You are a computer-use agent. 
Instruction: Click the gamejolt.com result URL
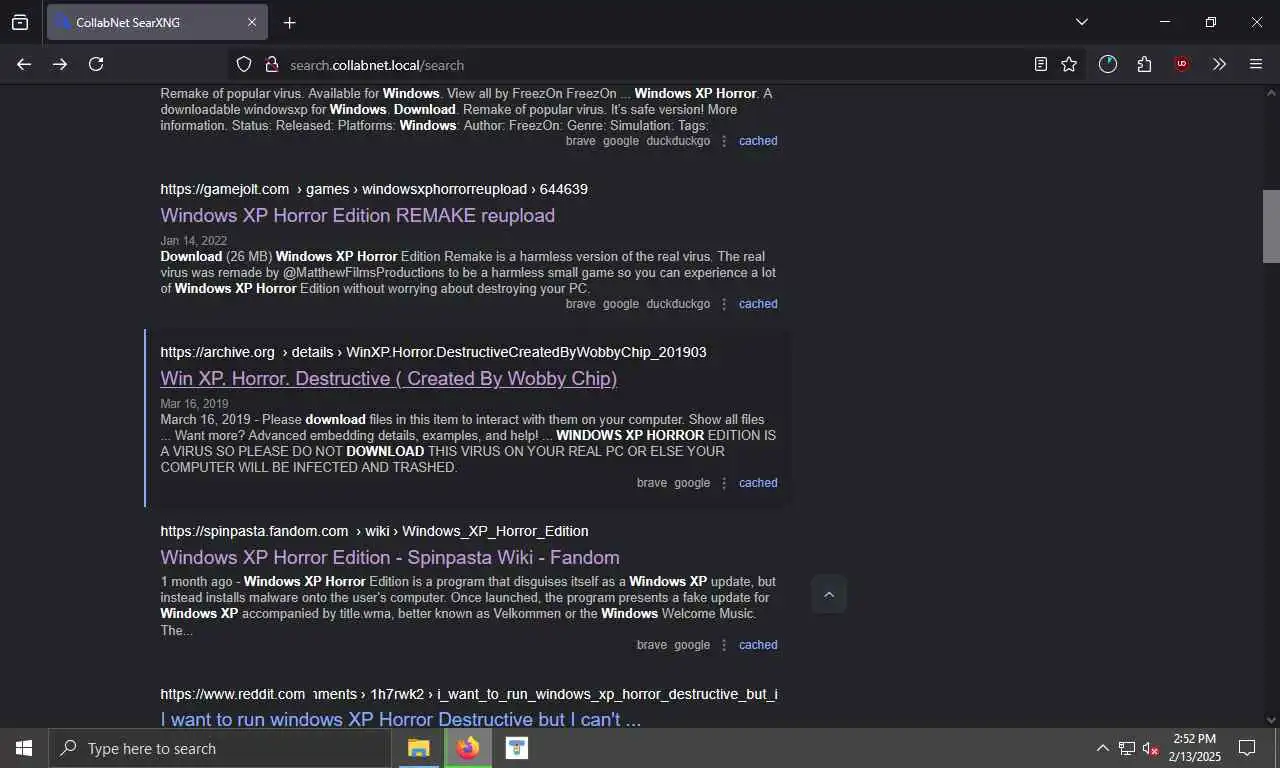coord(374,189)
